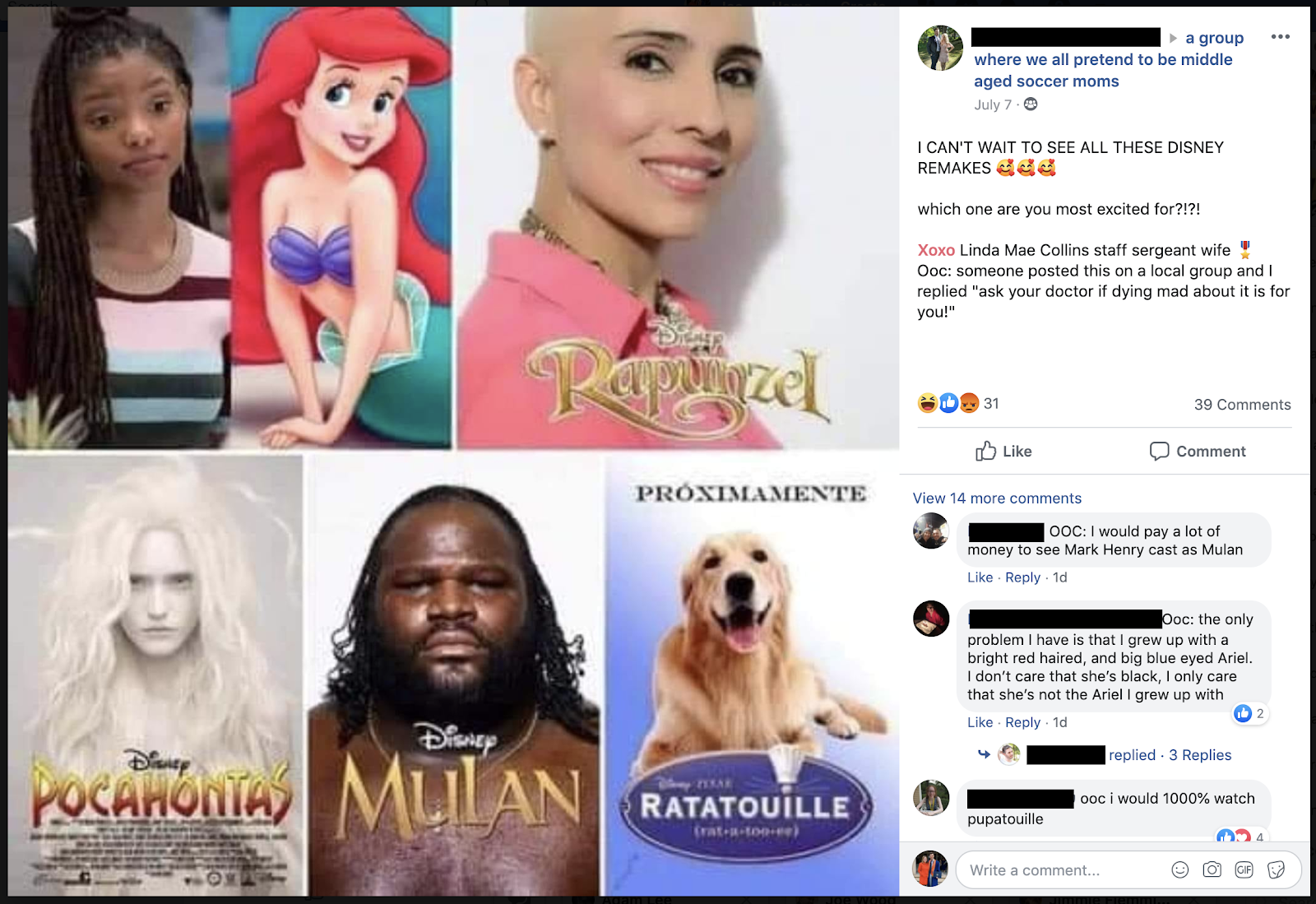Expand View 14 more comments
Screen dimensions: 1316x904
[997, 498]
